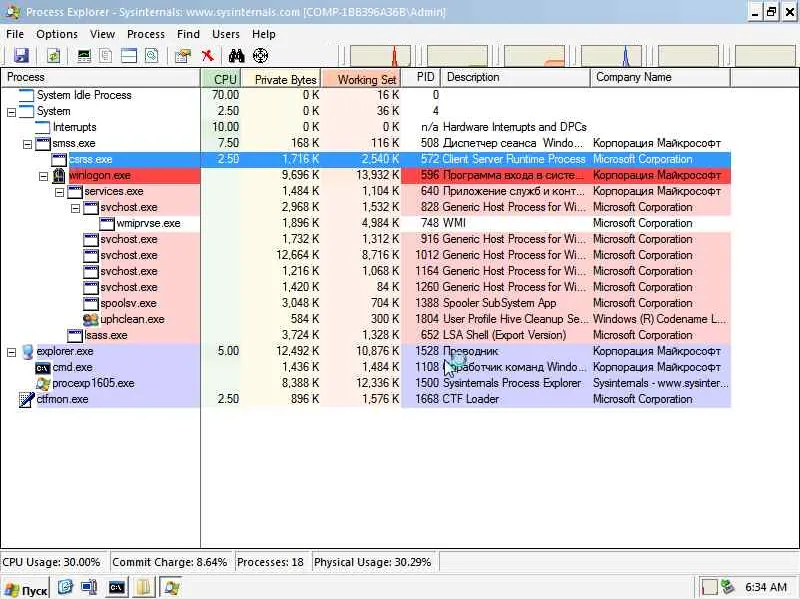Click the wmiprvse.exe process icon
Viewport: 800px width, 600px height.
coord(107,223)
